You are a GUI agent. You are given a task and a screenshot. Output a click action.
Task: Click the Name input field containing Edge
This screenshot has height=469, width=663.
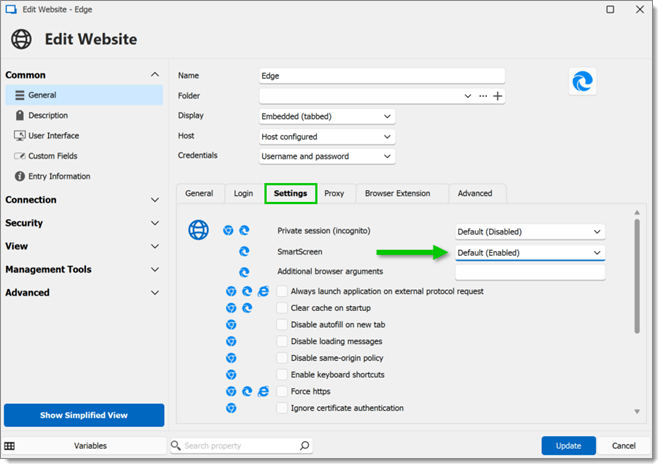[x=382, y=76]
